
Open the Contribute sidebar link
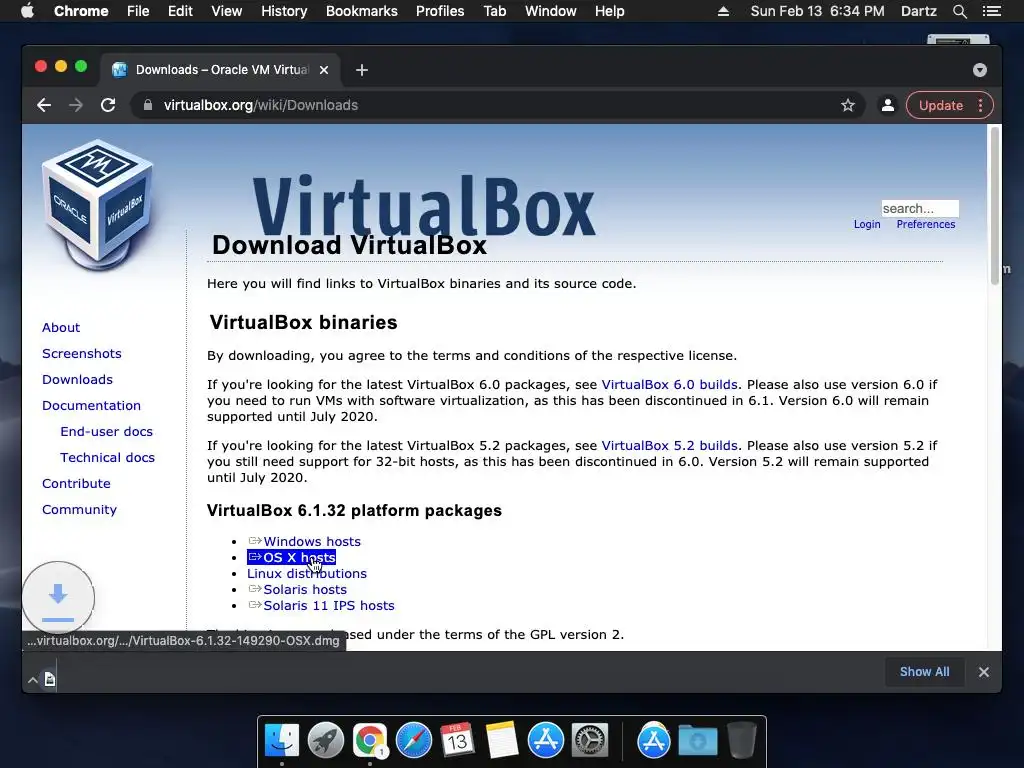click(76, 484)
